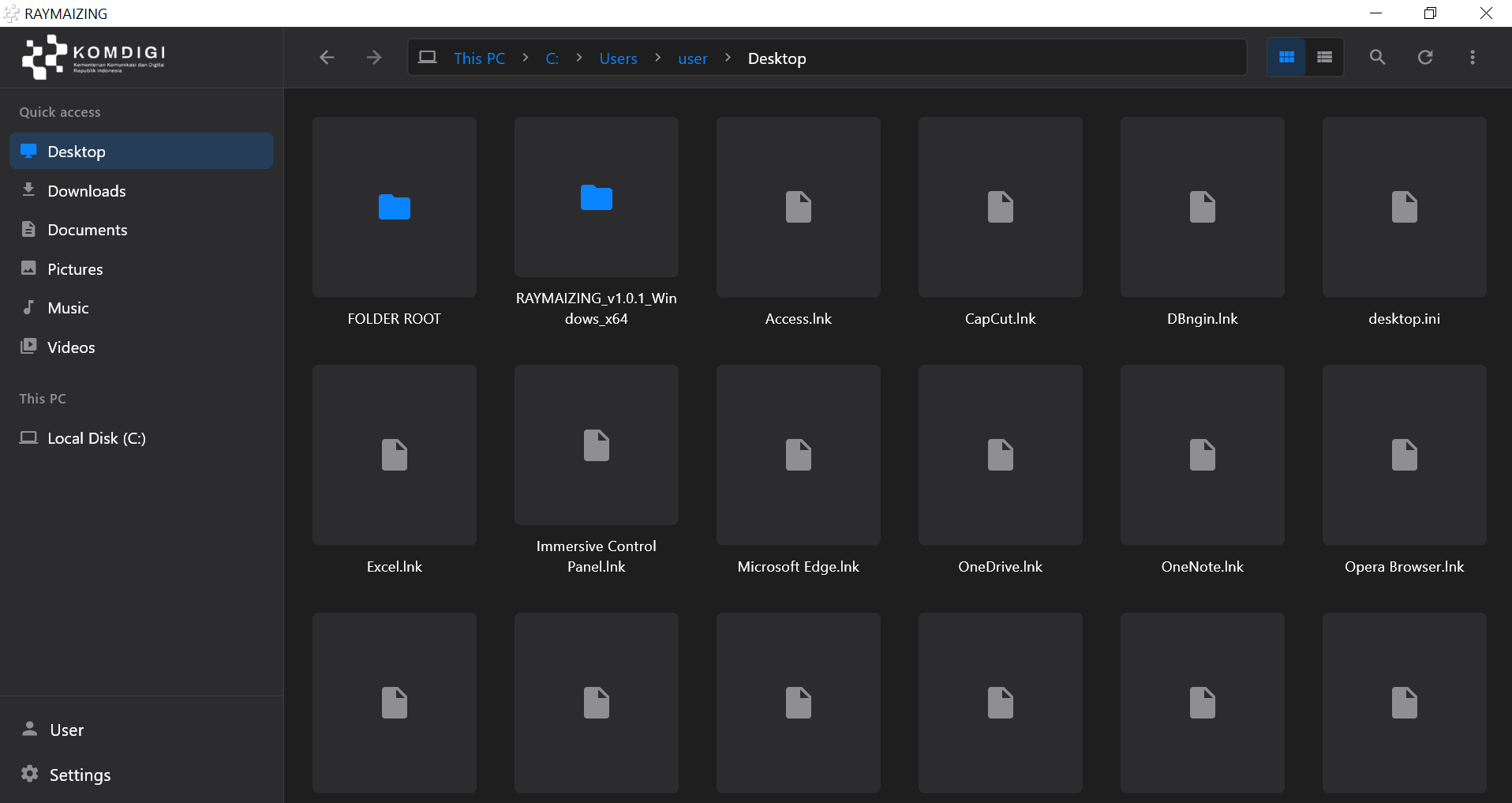
Task: Click the address bar empty input area
Action: click(x=1026, y=58)
